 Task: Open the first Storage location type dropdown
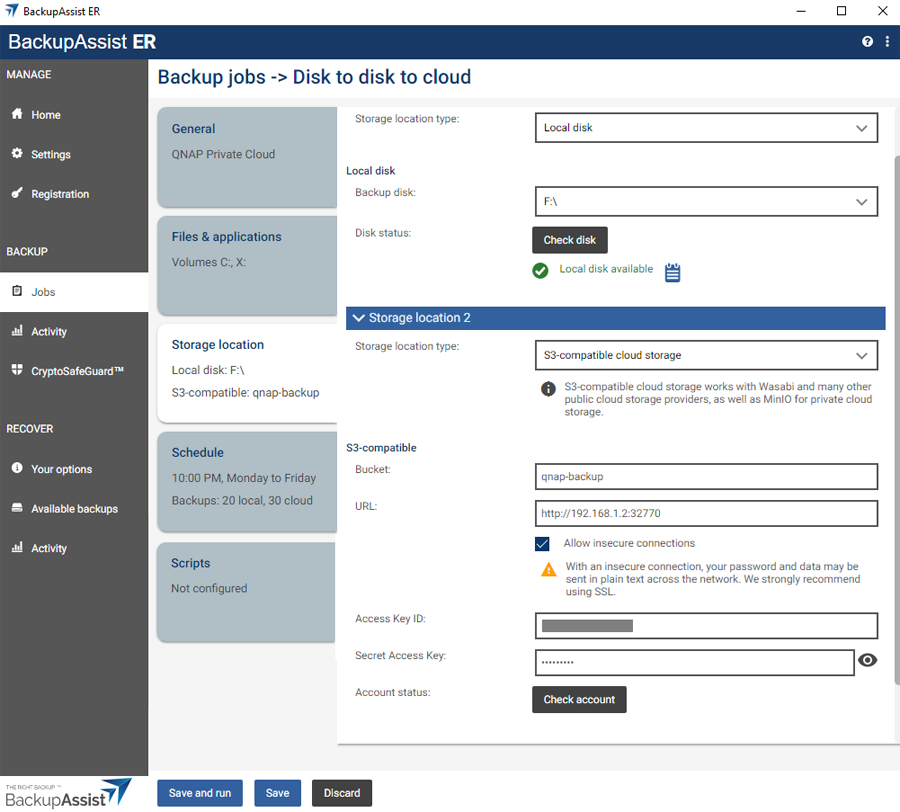[x=706, y=127]
